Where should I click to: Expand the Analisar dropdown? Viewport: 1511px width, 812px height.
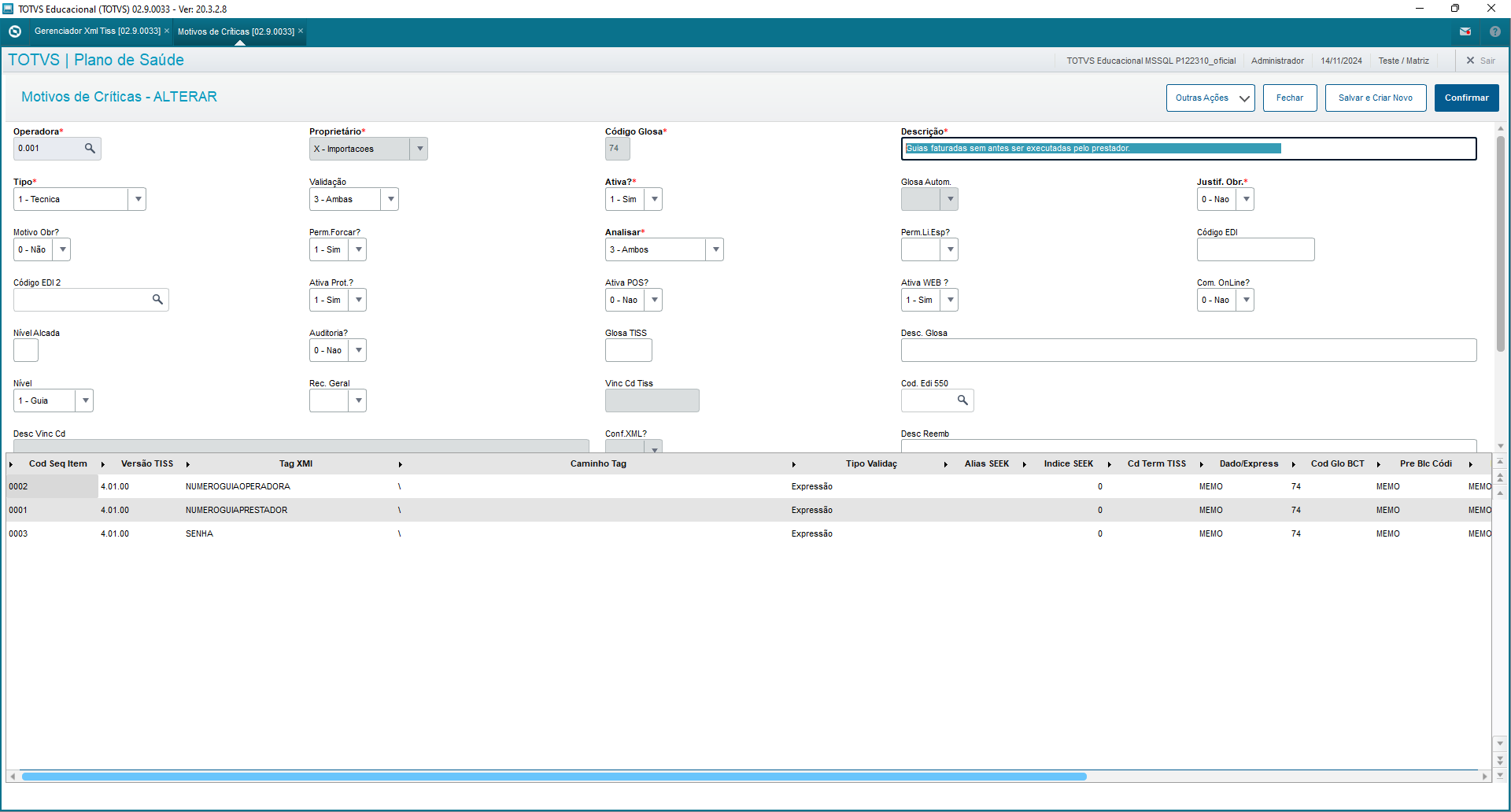(715, 249)
